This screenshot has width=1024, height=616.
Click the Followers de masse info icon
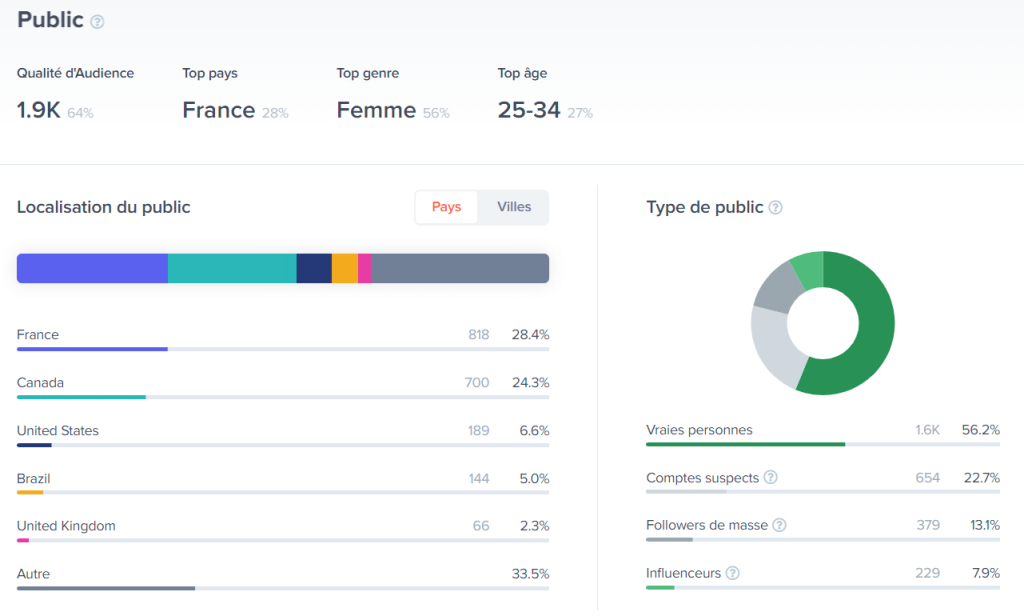[779, 525]
